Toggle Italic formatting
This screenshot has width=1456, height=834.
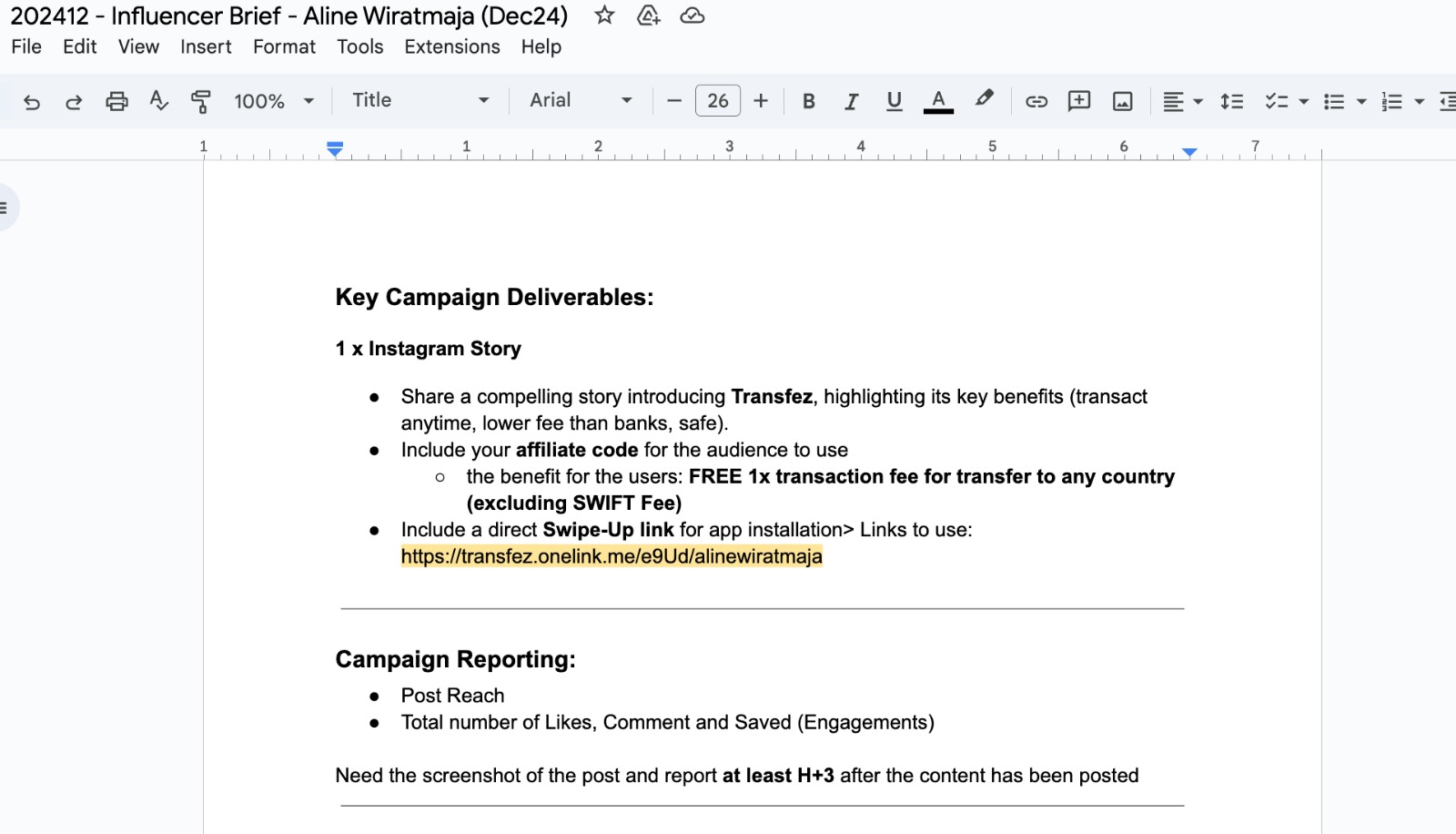click(851, 101)
